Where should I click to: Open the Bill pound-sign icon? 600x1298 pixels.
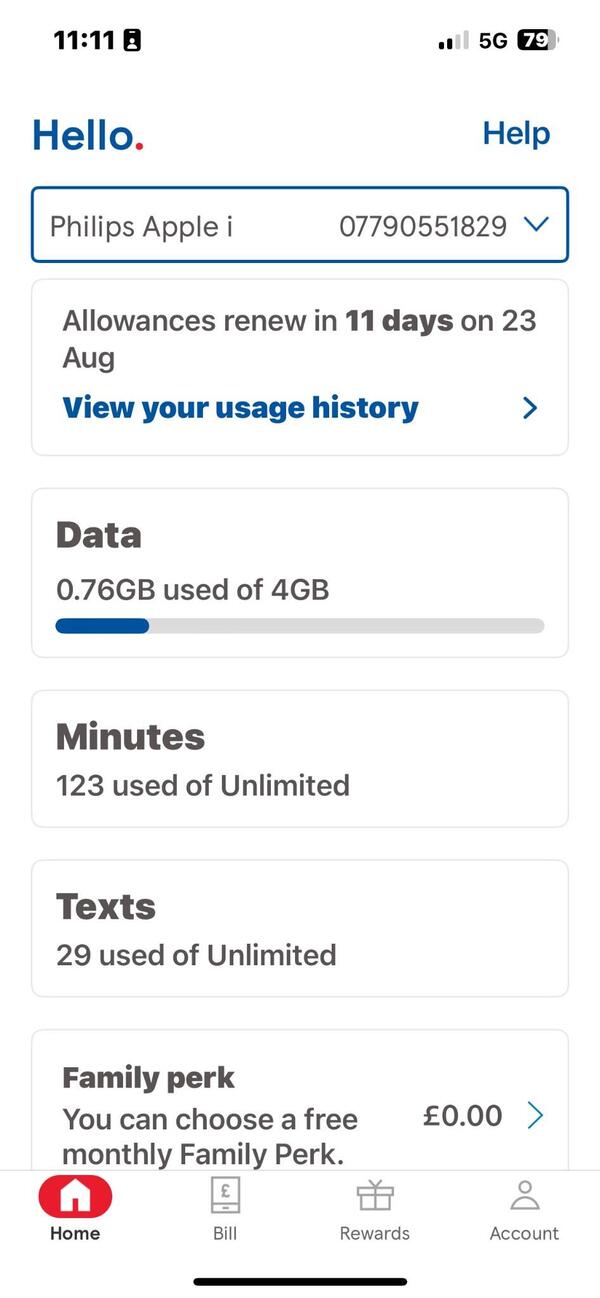[x=225, y=1195]
